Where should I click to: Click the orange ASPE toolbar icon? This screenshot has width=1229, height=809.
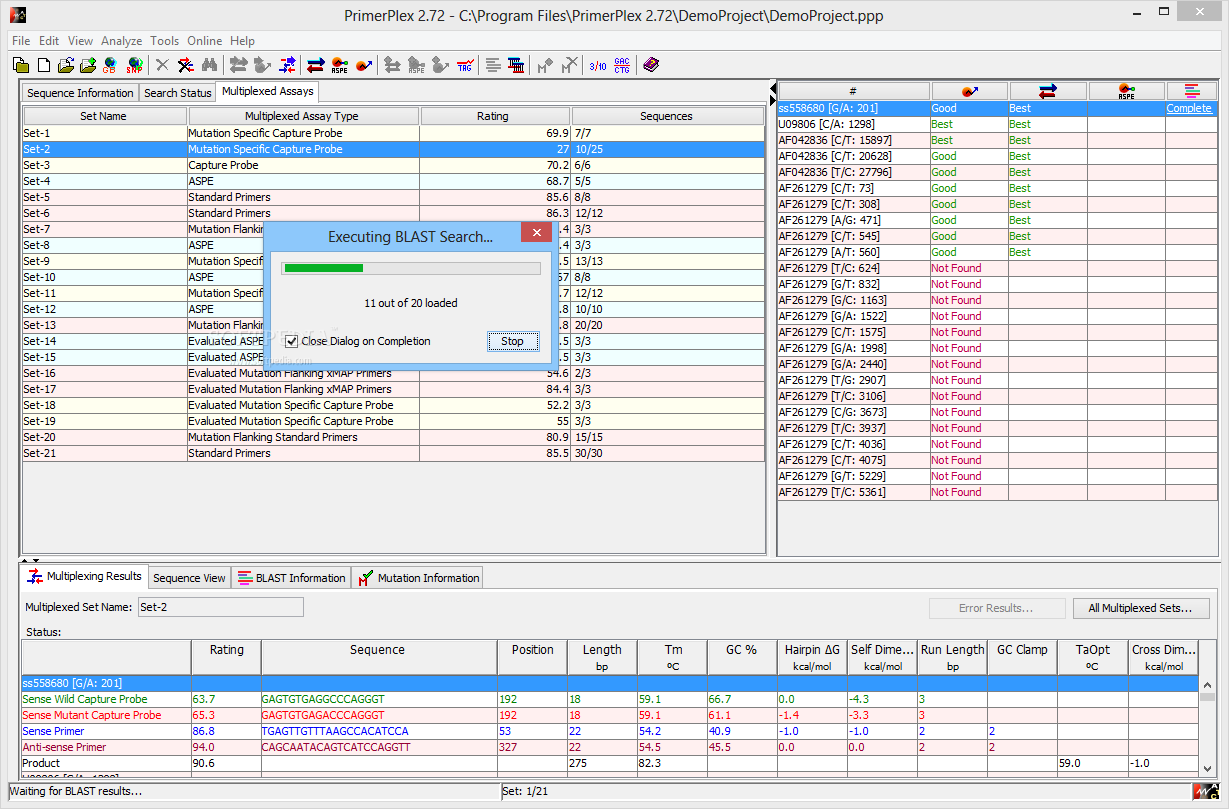coord(340,65)
